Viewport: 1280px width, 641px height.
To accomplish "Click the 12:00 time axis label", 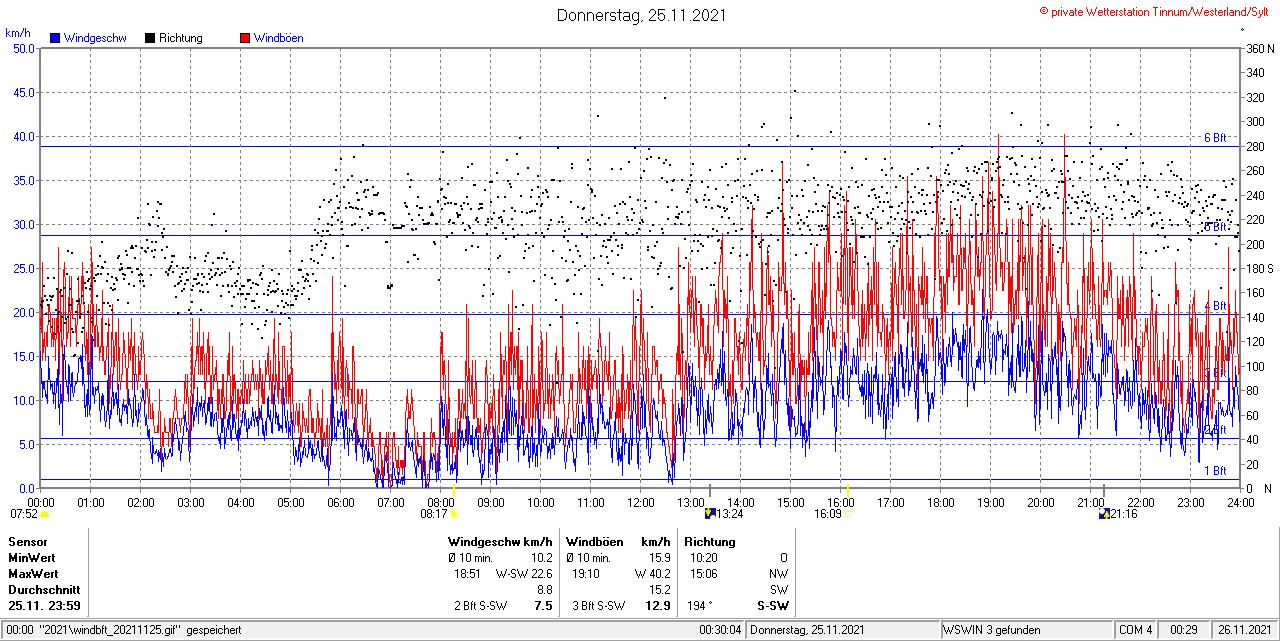I will [641, 502].
